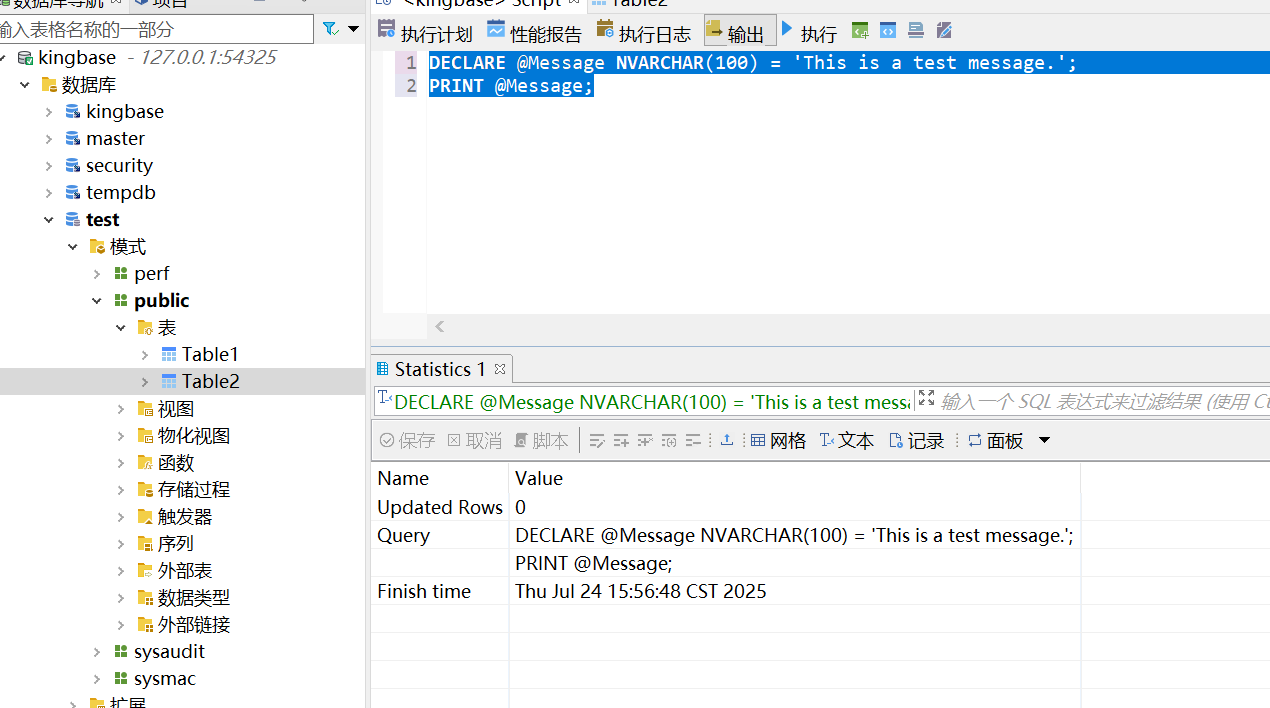
Task: Open the 执行日志 execution log
Action: coord(643,33)
